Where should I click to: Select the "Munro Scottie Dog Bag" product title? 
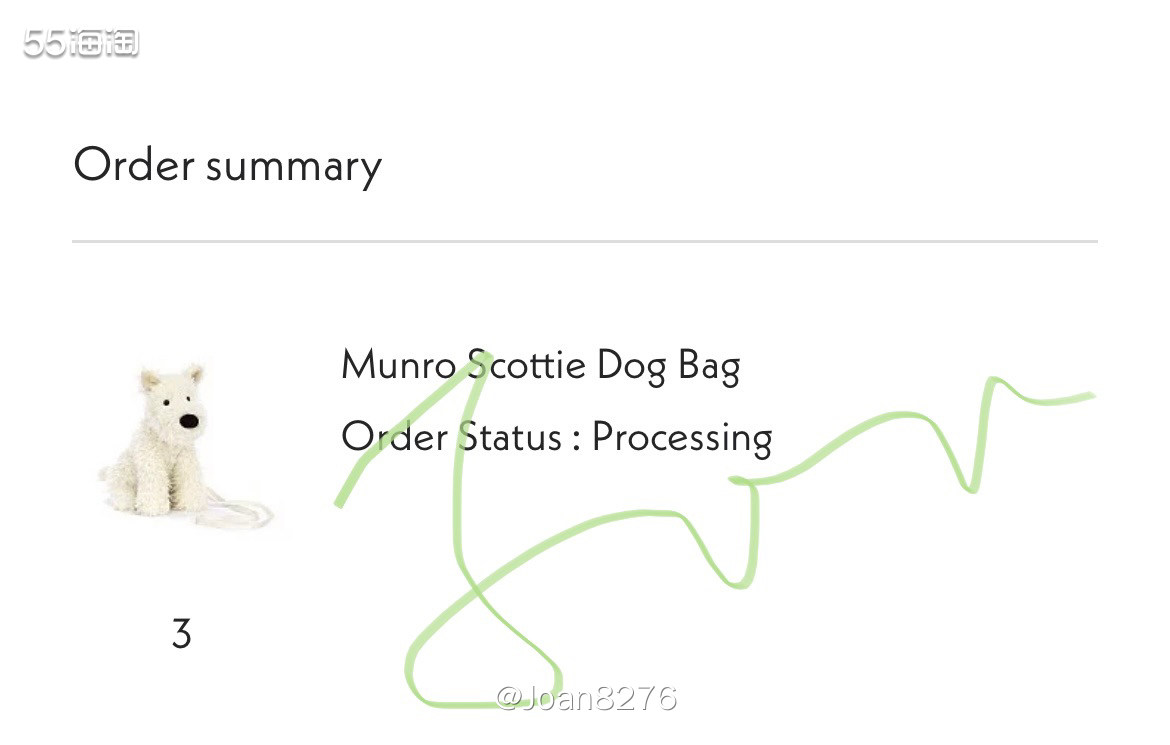[540, 366]
